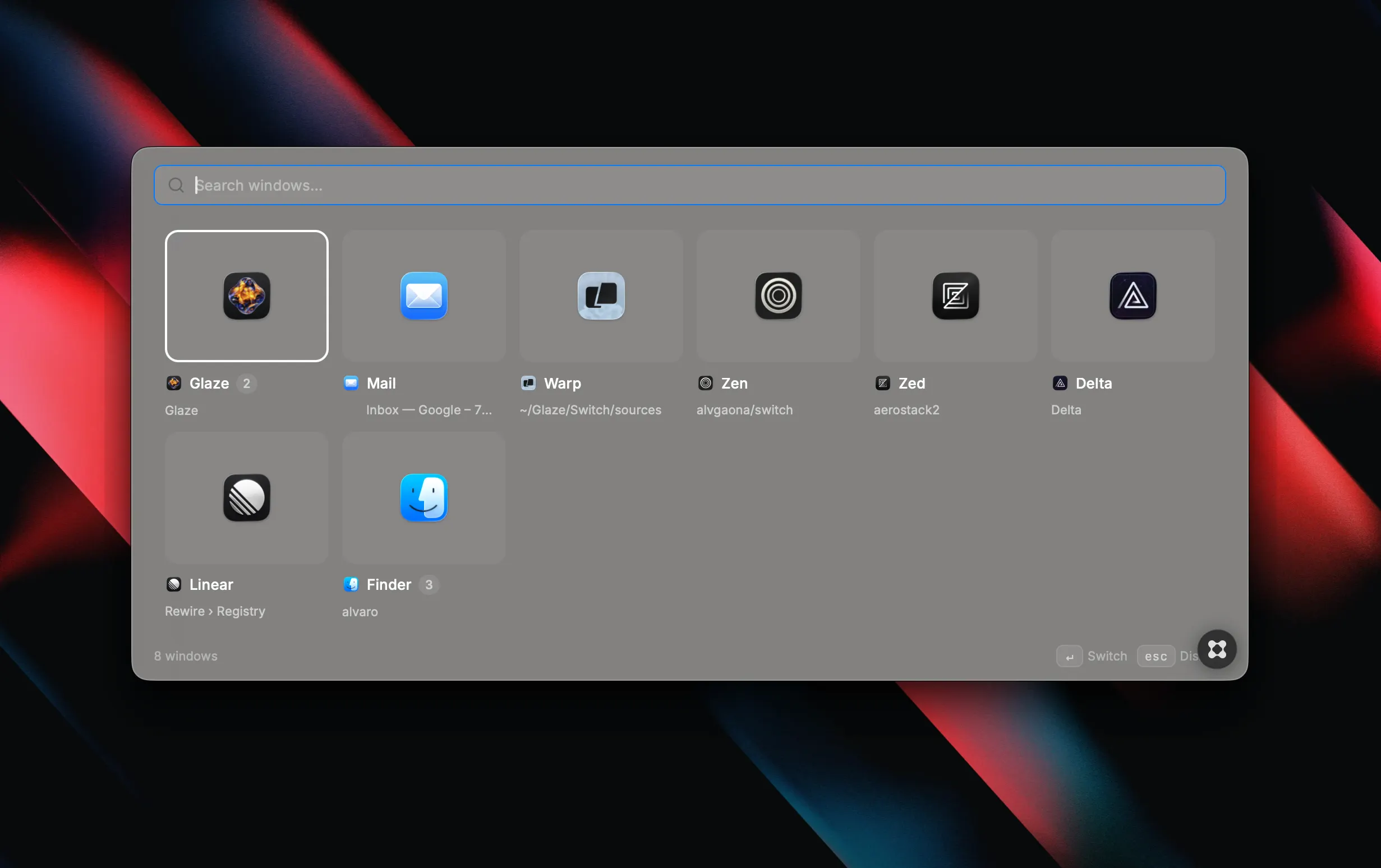Choose the Zen browser window card
This screenshot has height=868, width=1381.
point(778,296)
